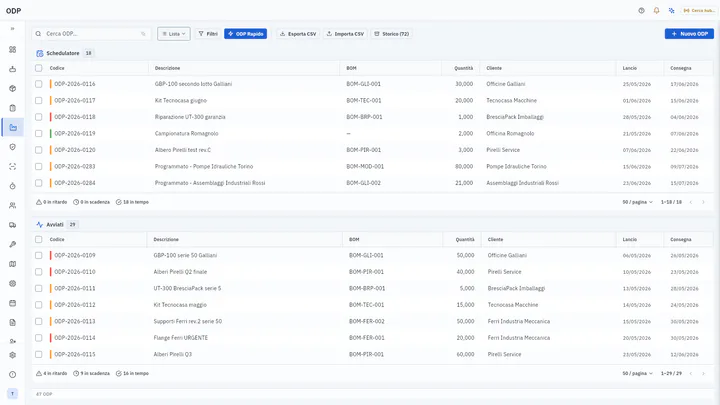The height and width of the screenshot is (405, 720).
Task: Open the blue sparkles AI assistant icon
Action: pos(671,11)
